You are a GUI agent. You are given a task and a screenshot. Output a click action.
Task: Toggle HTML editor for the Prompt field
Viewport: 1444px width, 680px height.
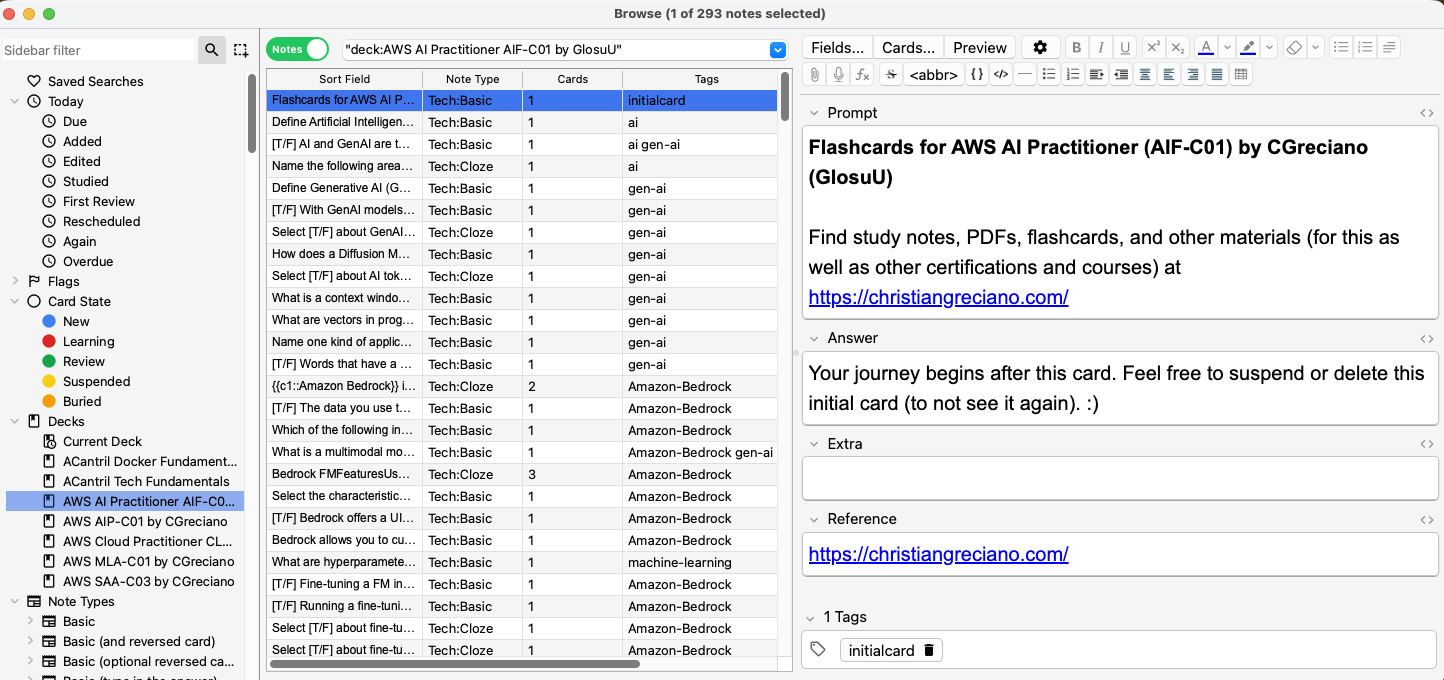(x=1427, y=113)
